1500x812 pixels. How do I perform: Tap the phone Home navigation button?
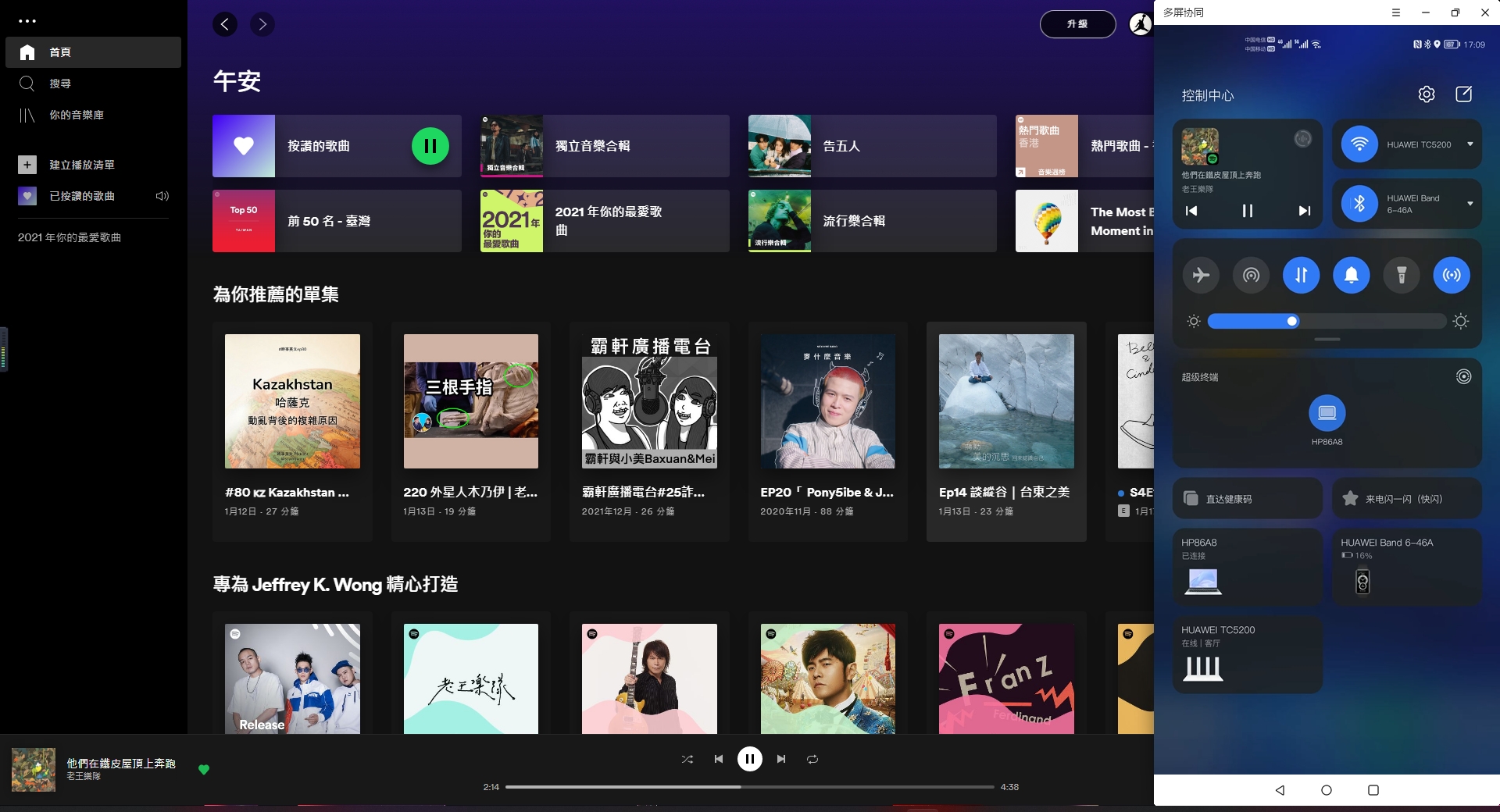(x=1327, y=790)
